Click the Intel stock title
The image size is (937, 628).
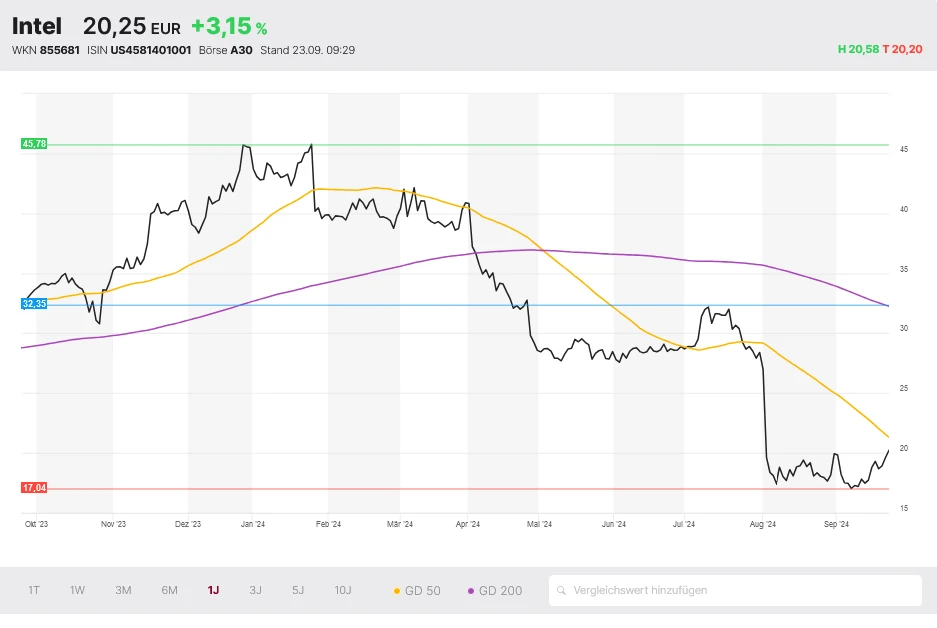click(37, 27)
